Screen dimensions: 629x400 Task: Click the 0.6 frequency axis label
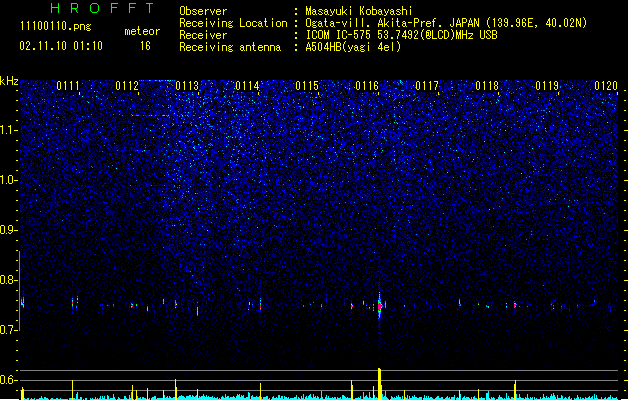9,380
